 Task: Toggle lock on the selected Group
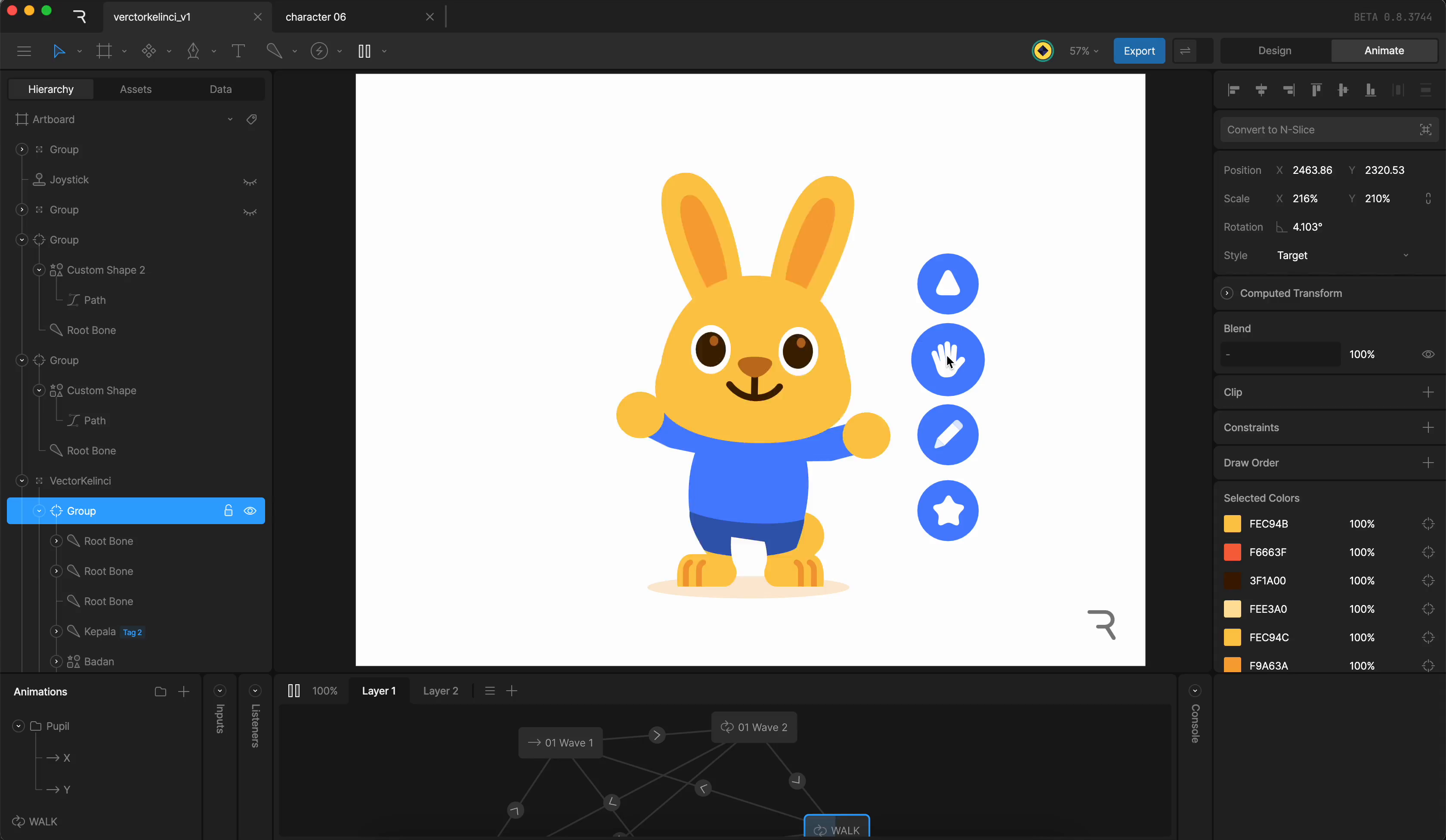pyautogui.click(x=229, y=511)
